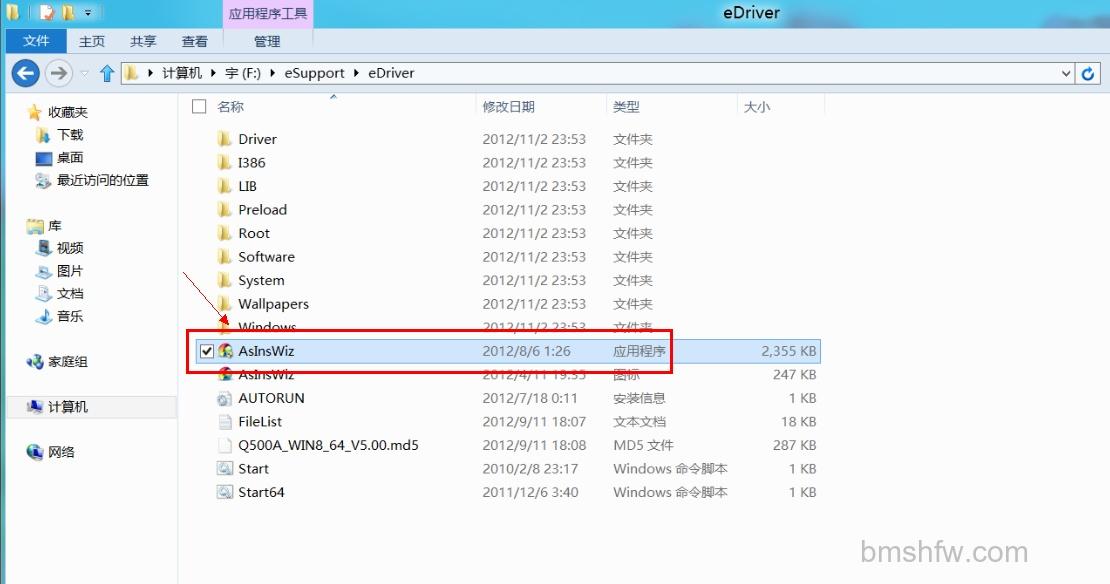Select the System folder icon
1110x584 pixels.
224,280
